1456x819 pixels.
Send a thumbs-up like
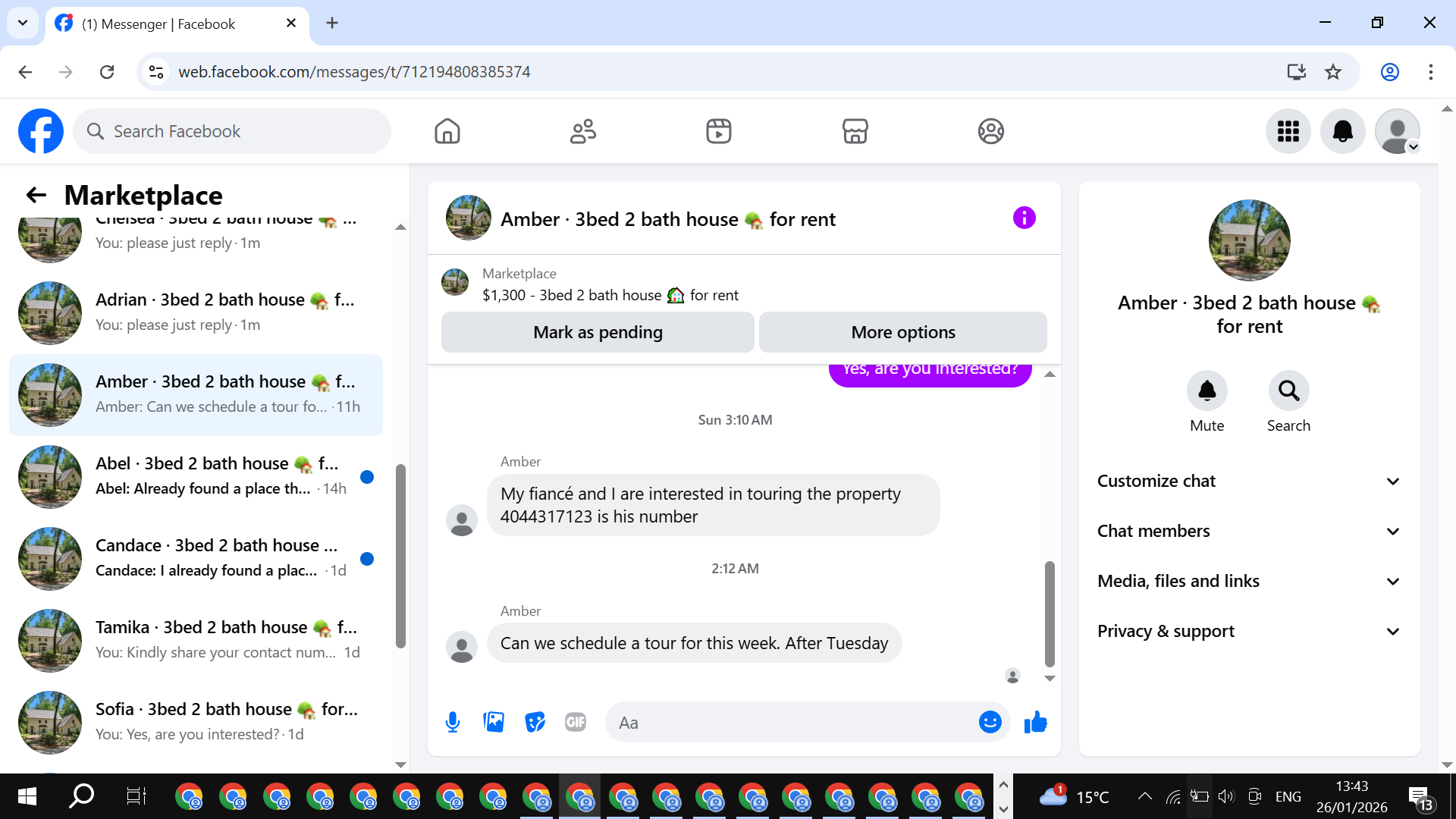pyautogui.click(x=1035, y=722)
